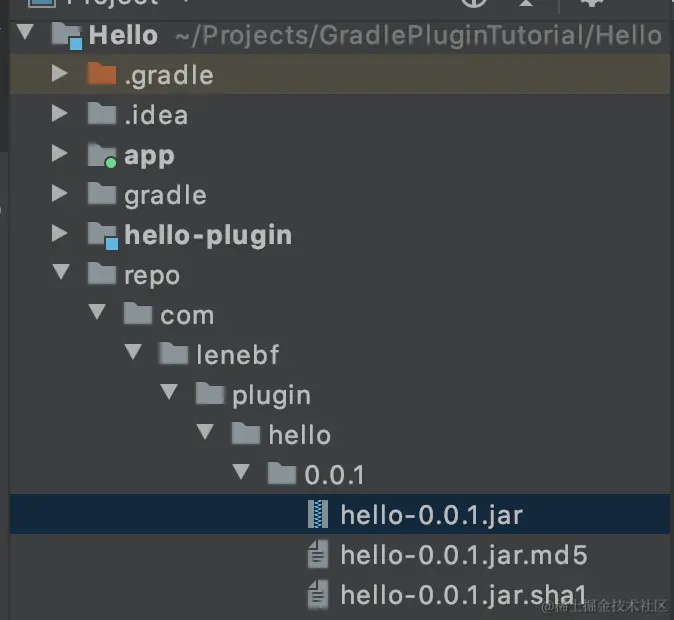This screenshot has width=674, height=620.
Task: Click the jar archive icon for hello-0.0.1.jar
Action: (x=318, y=514)
